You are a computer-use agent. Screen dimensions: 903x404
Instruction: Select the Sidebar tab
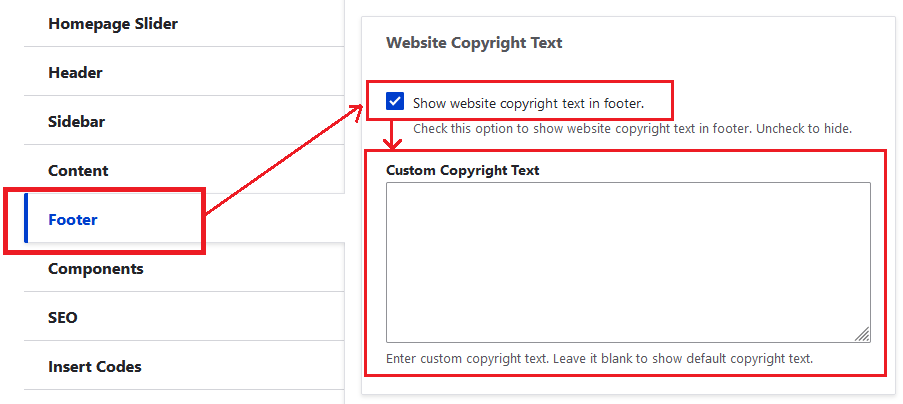[76, 121]
